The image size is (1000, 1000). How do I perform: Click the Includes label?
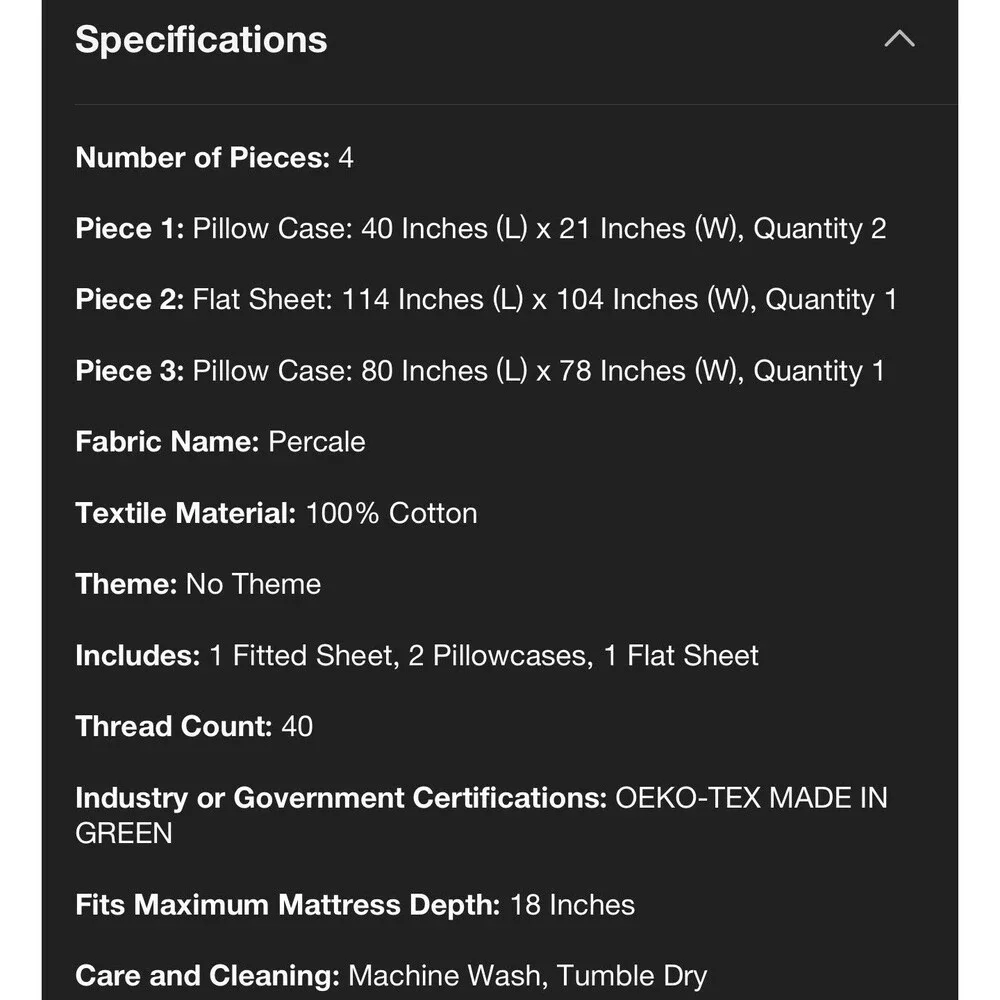coord(138,656)
